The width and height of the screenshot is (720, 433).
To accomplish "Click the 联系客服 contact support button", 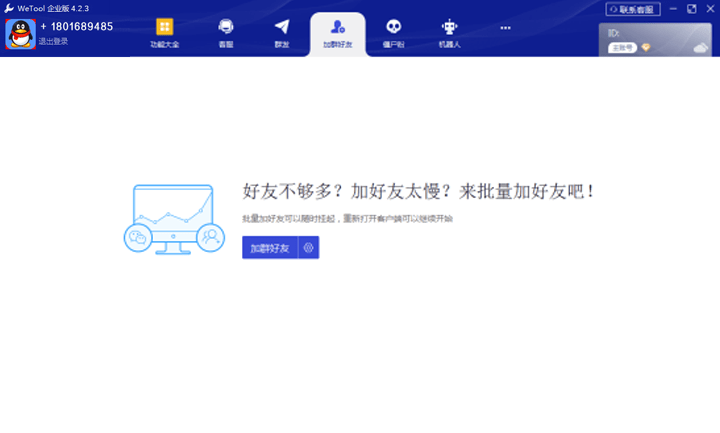I will pos(633,9).
